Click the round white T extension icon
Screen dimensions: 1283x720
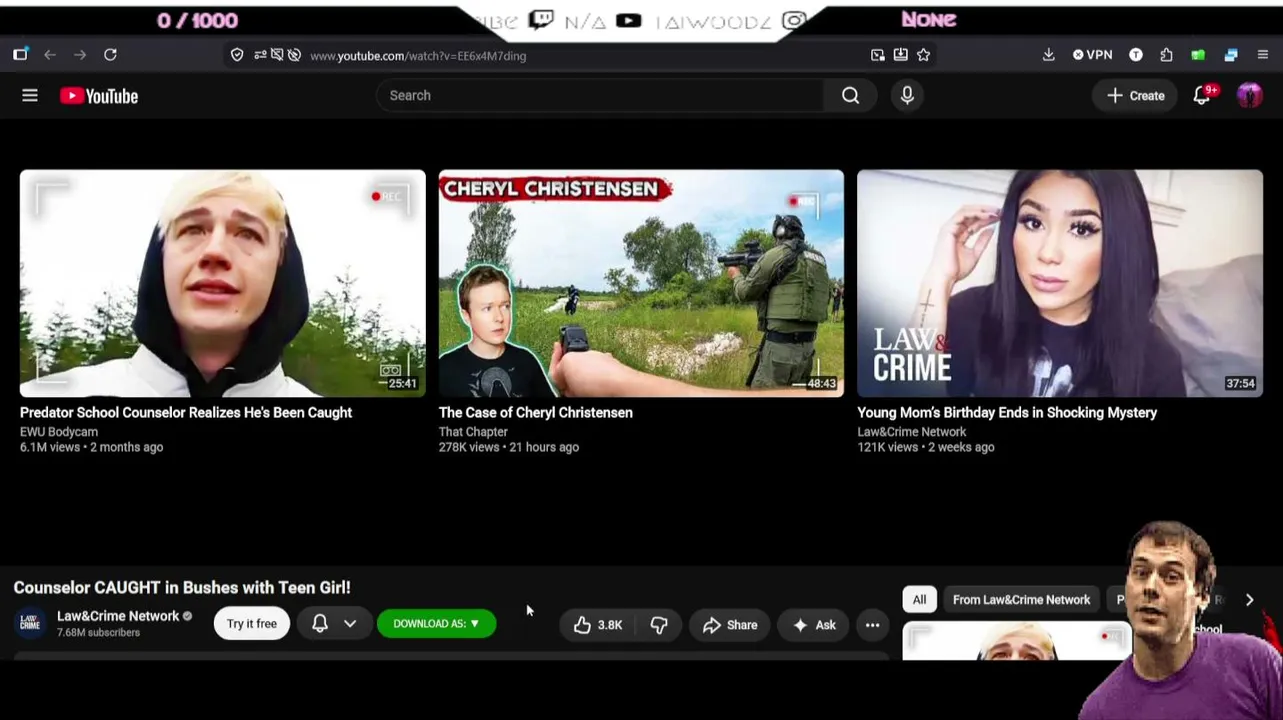point(1136,55)
